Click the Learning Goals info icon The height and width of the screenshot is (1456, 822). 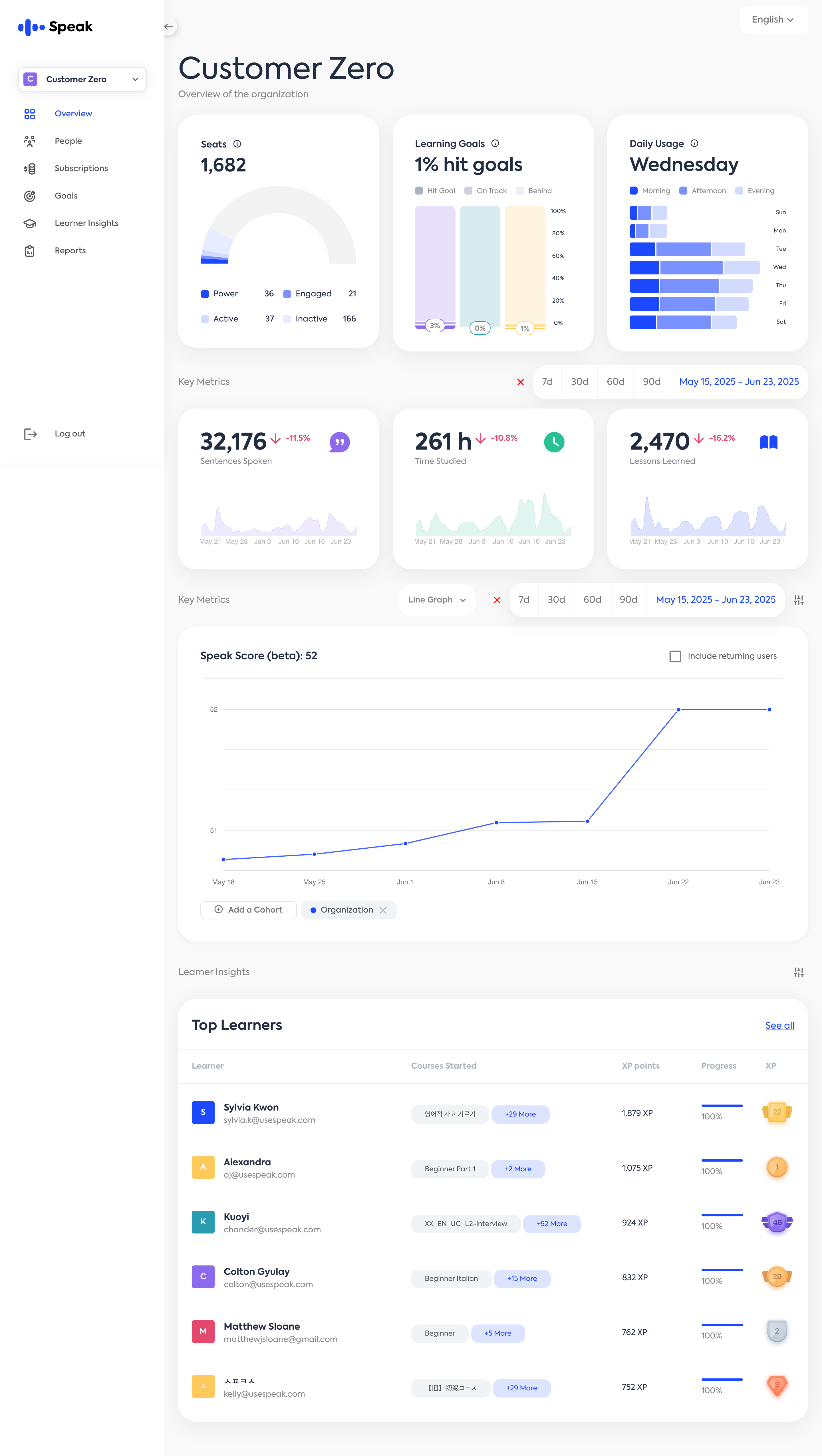tap(495, 143)
